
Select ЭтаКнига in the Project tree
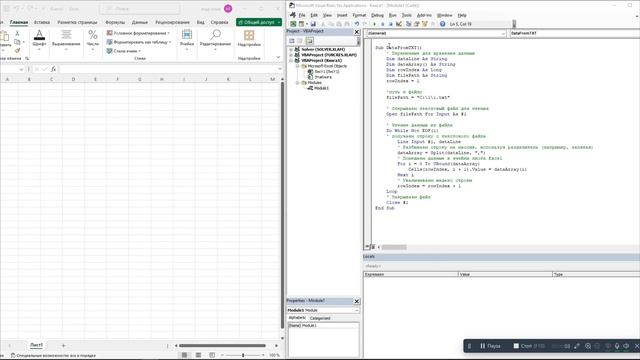pyautogui.click(x=323, y=77)
